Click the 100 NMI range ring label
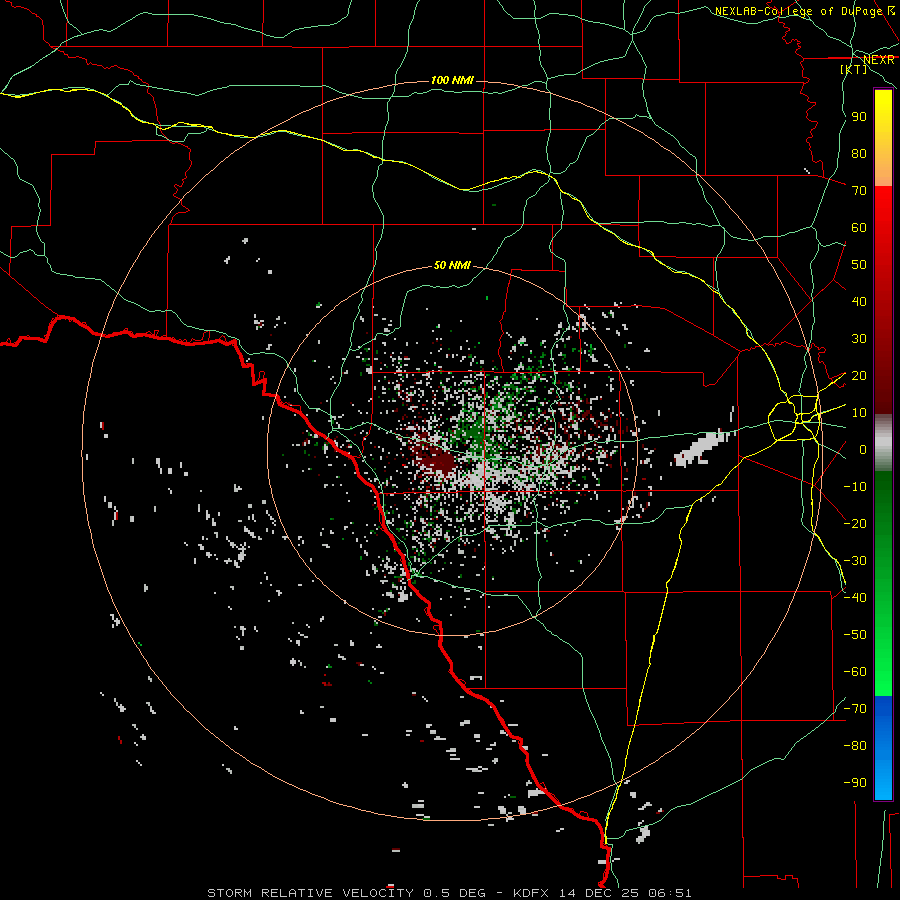900x900 pixels. click(x=452, y=80)
